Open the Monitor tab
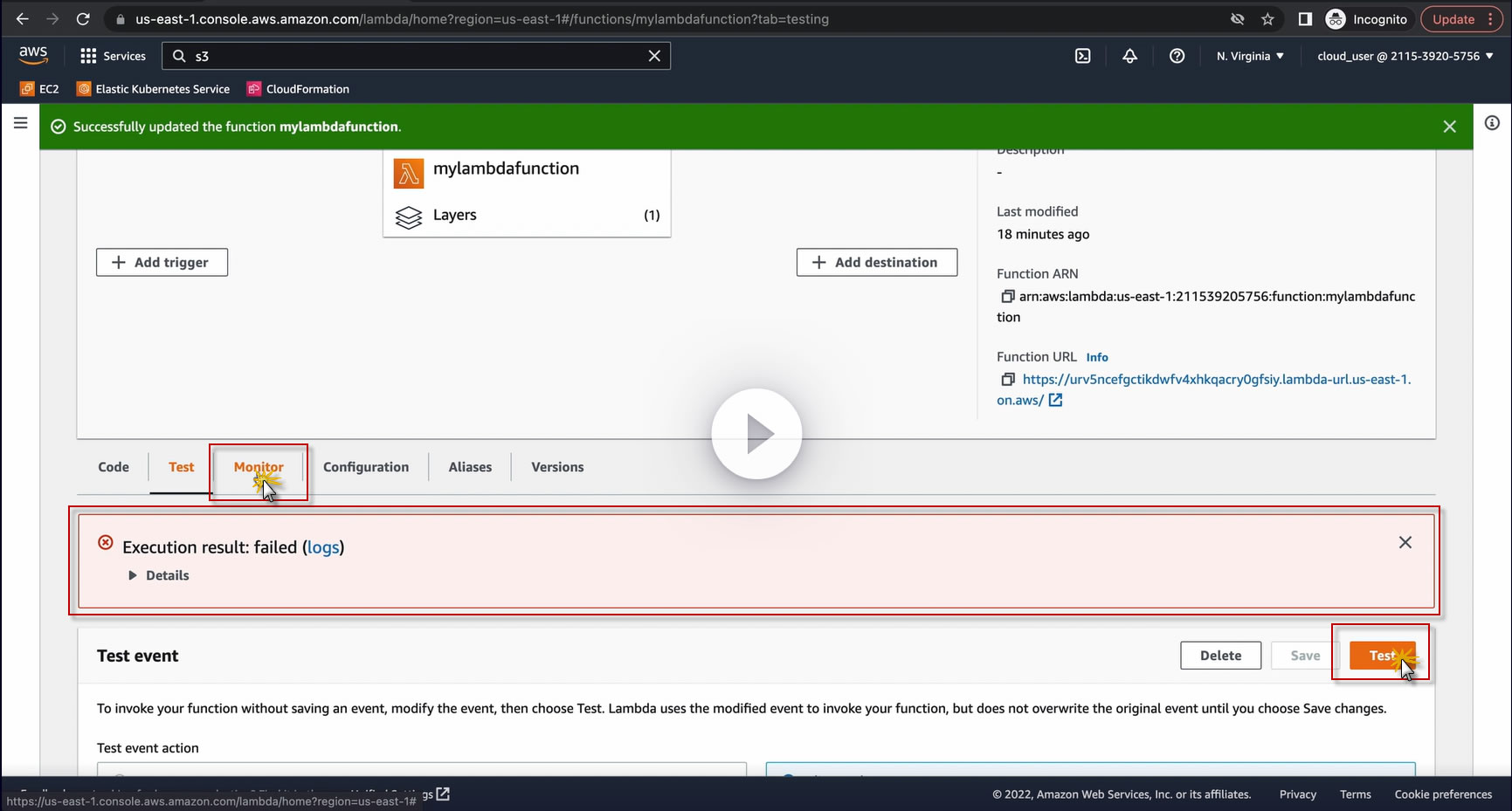 click(x=259, y=467)
